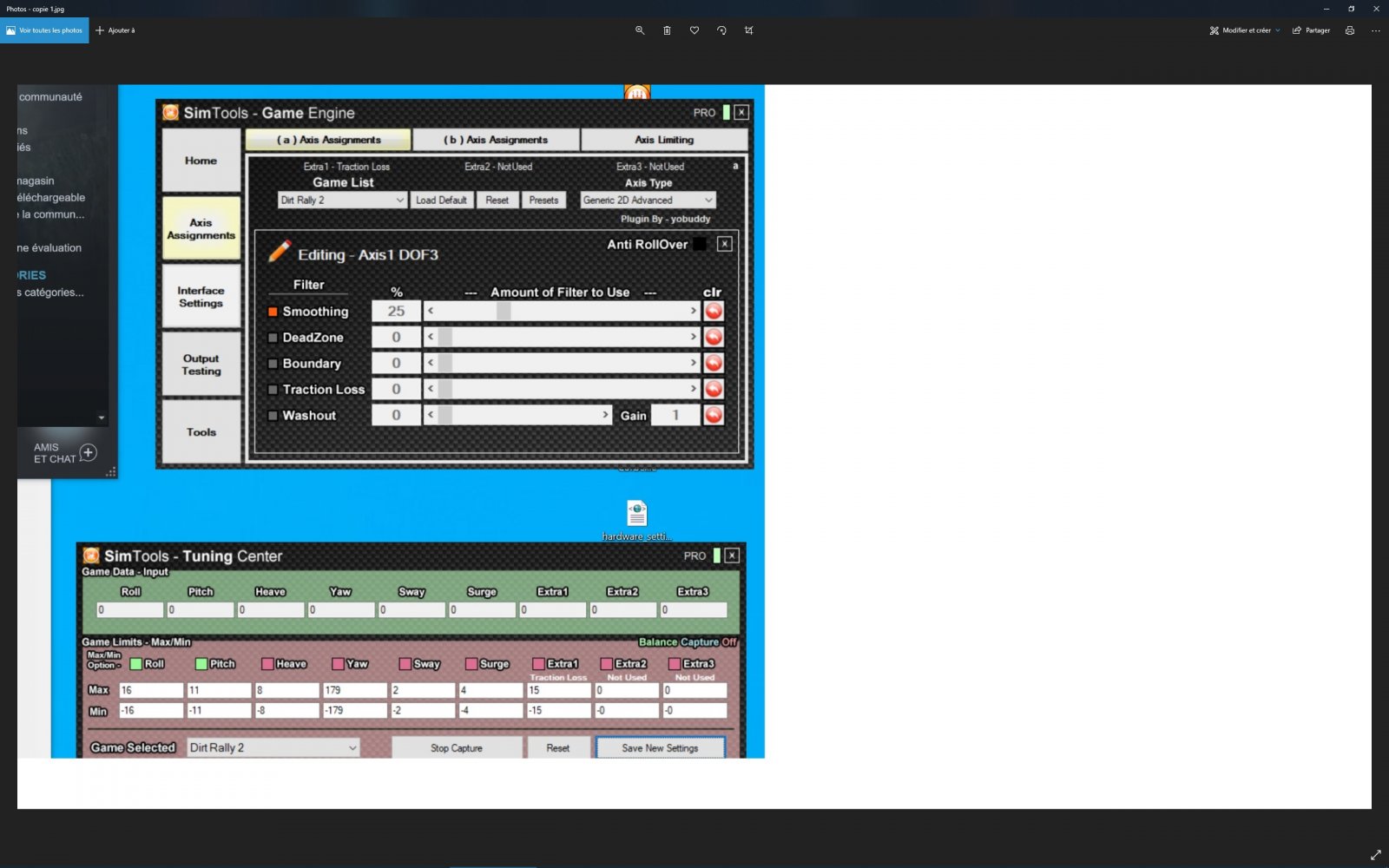Toggle the Roll Max/Min option checkbox
The image size is (1389, 868).
pos(136,664)
